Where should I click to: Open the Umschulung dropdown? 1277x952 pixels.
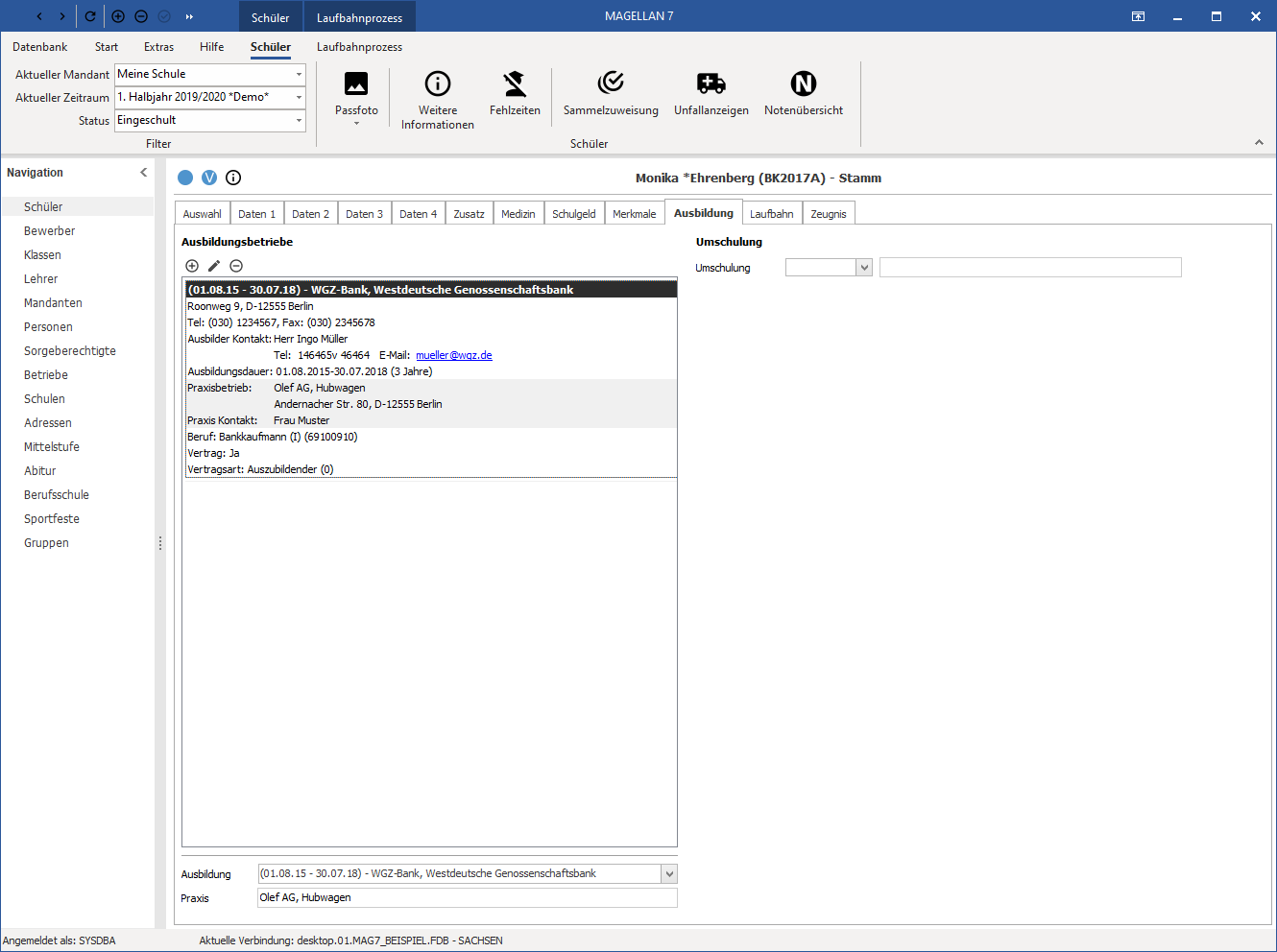click(x=864, y=268)
